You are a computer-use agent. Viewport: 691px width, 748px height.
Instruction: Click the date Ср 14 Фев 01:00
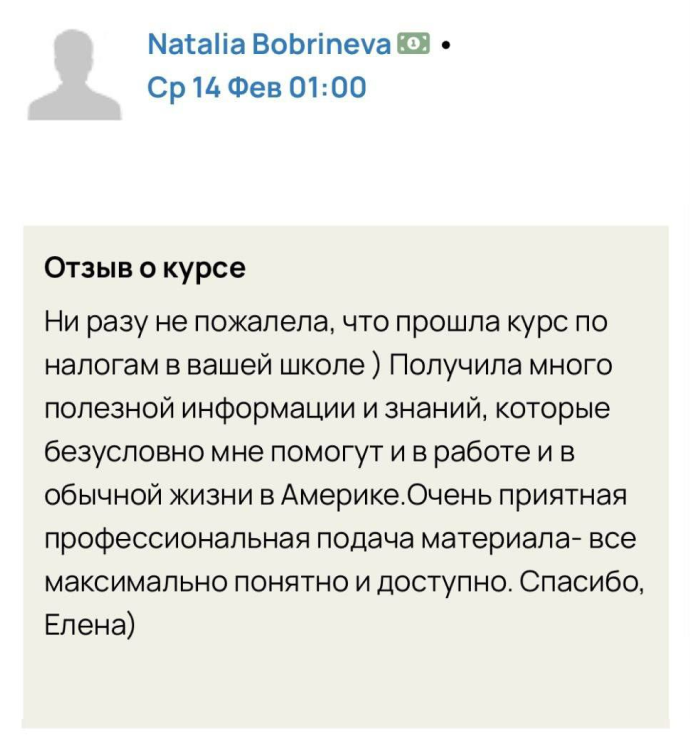(256, 88)
